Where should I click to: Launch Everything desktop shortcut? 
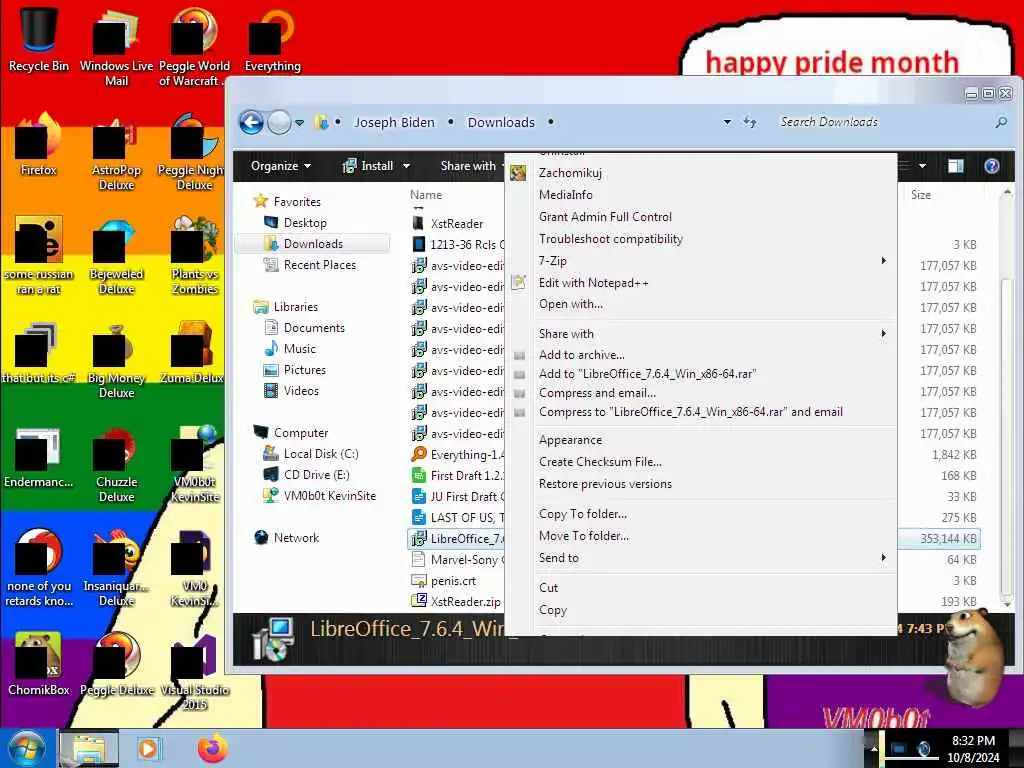click(x=272, y=39)
